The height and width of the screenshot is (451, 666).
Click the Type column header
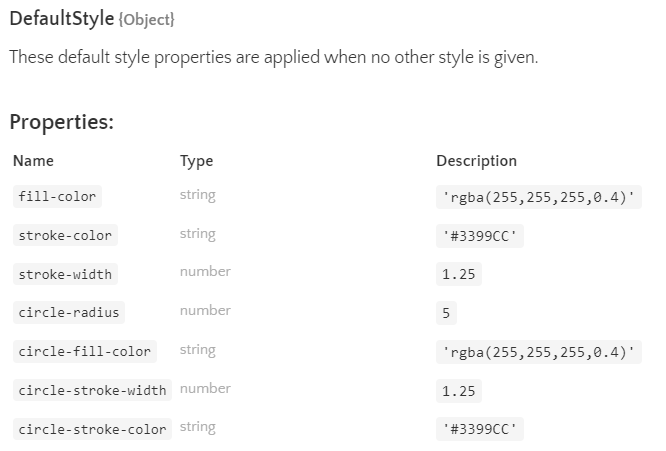pyautogui.click(x=196, y=161)
